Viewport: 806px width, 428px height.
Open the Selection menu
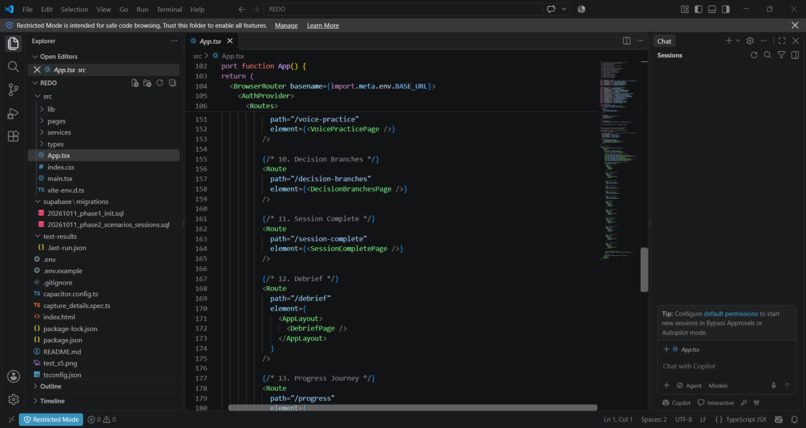tap(75, 9)
